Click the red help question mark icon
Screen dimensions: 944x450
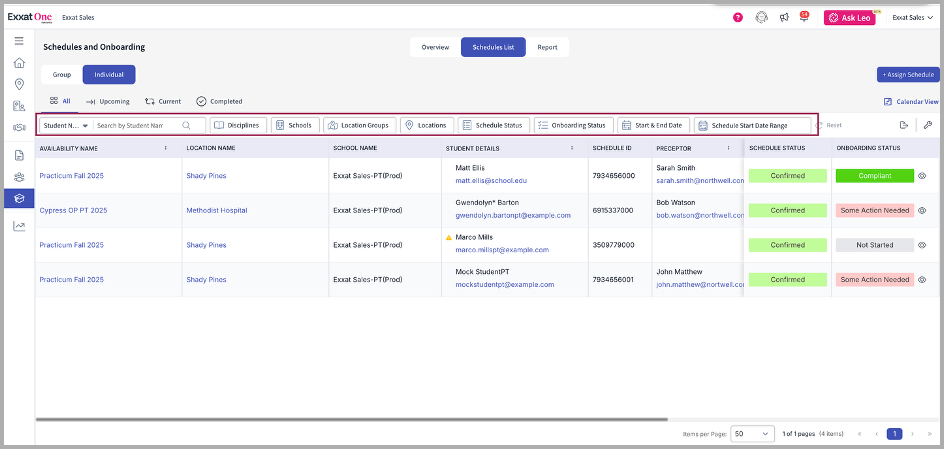point(738,17)
